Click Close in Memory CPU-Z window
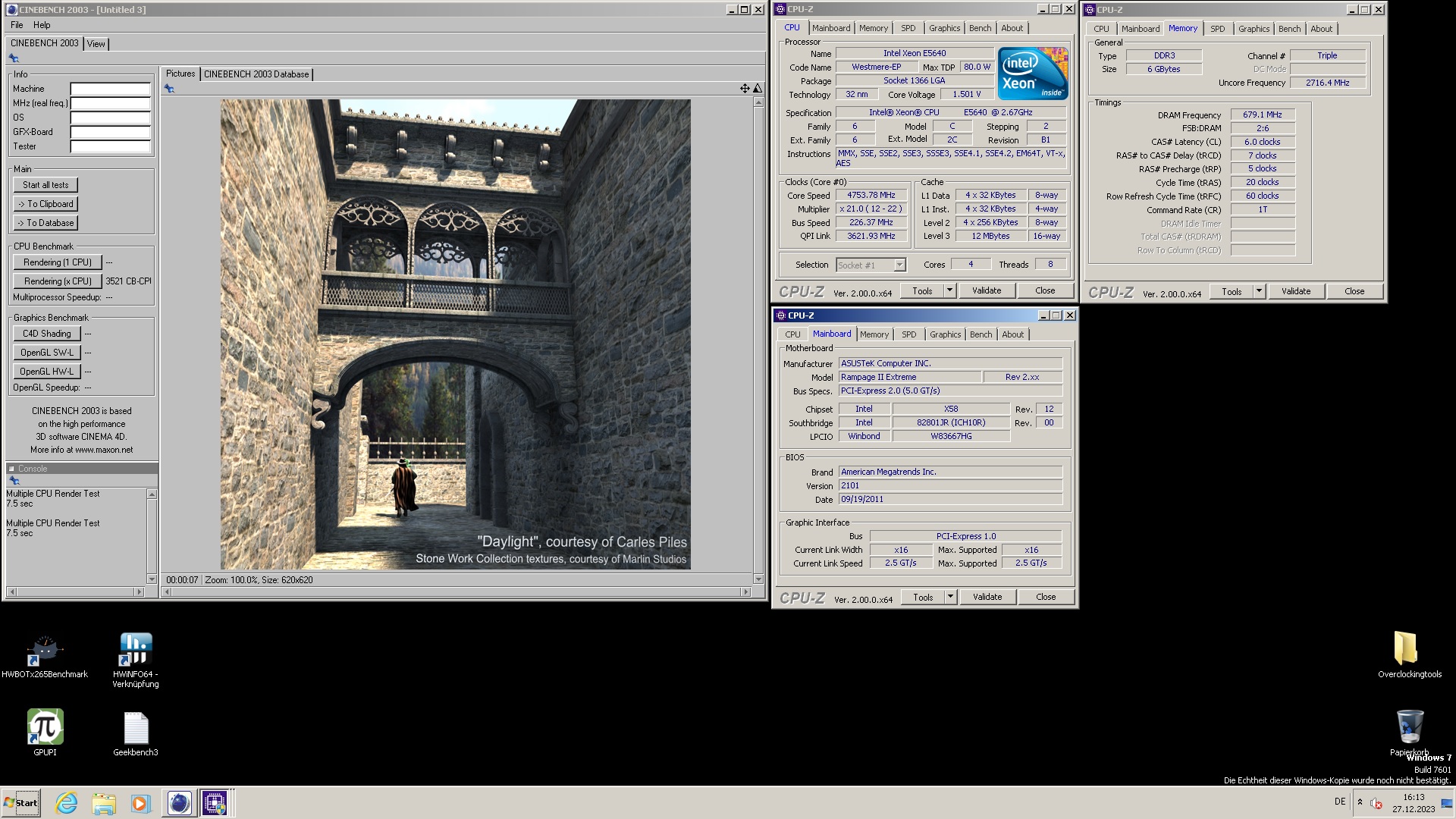Viewport: 1456px width, 819px height. [1354, 291]
